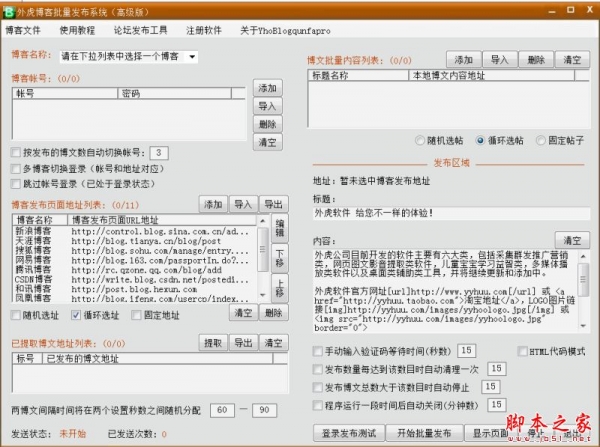Enable 按发布的博文数自动切换帐号 checkbox

pos(16,153)
